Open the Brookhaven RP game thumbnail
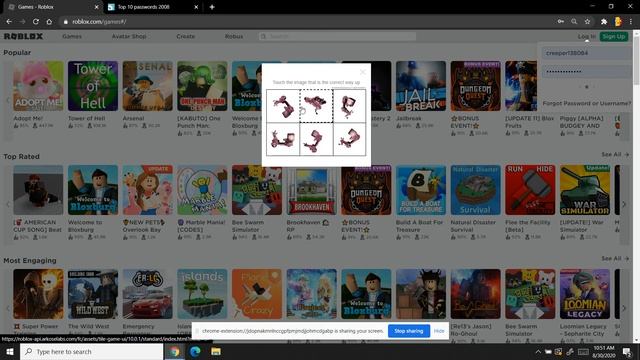640x360 pixels. tap(312, 190)
